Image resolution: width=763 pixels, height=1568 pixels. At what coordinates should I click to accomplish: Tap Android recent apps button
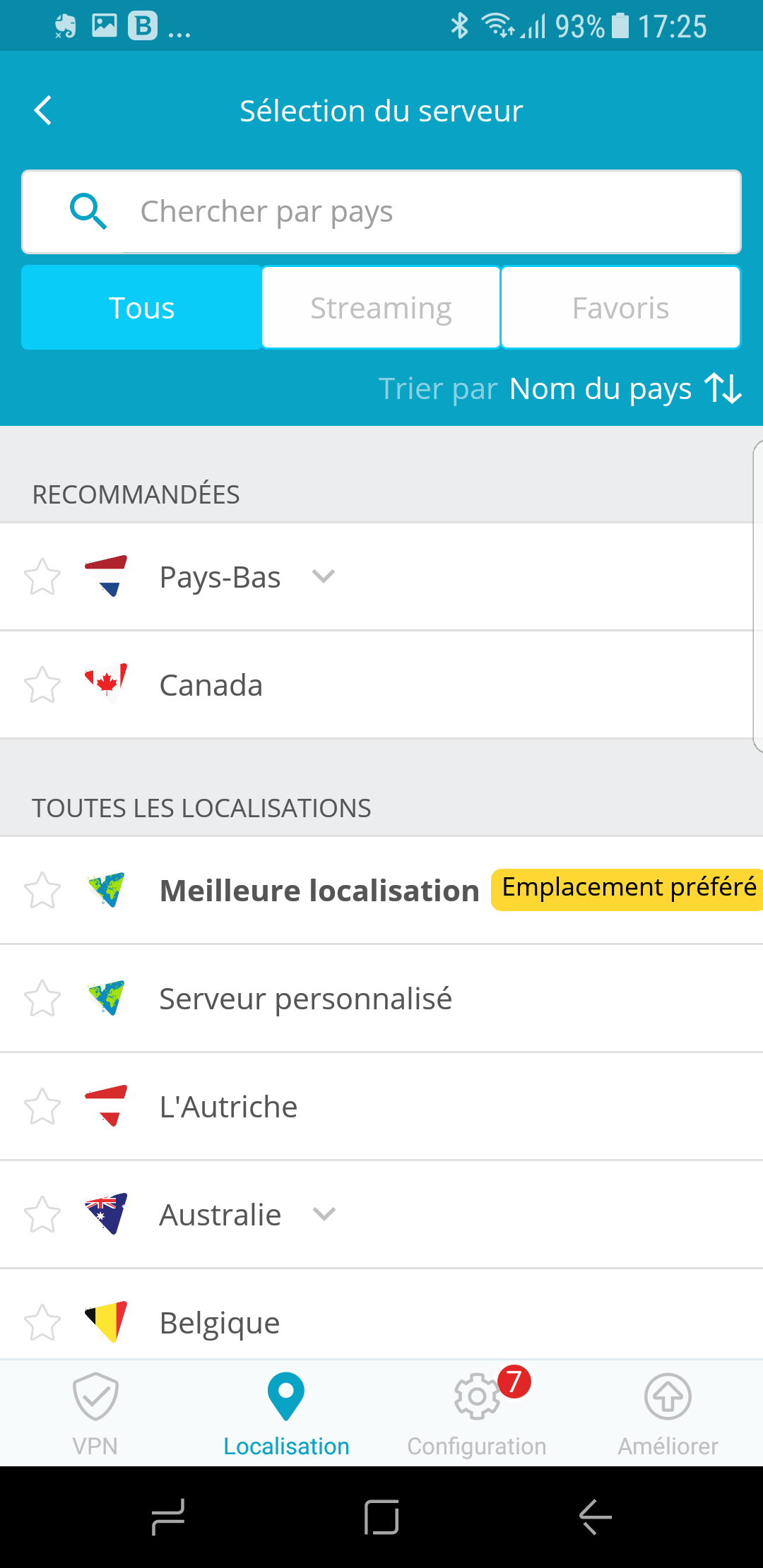168,1516
